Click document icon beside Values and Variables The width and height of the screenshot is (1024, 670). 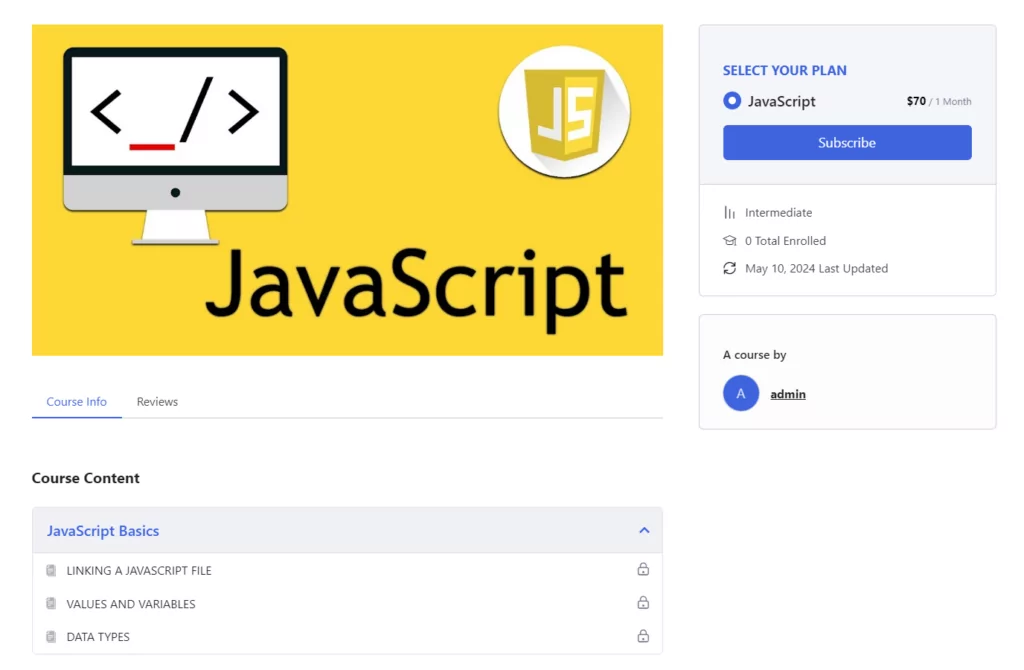pyautogui.click(x=51, y=603)
